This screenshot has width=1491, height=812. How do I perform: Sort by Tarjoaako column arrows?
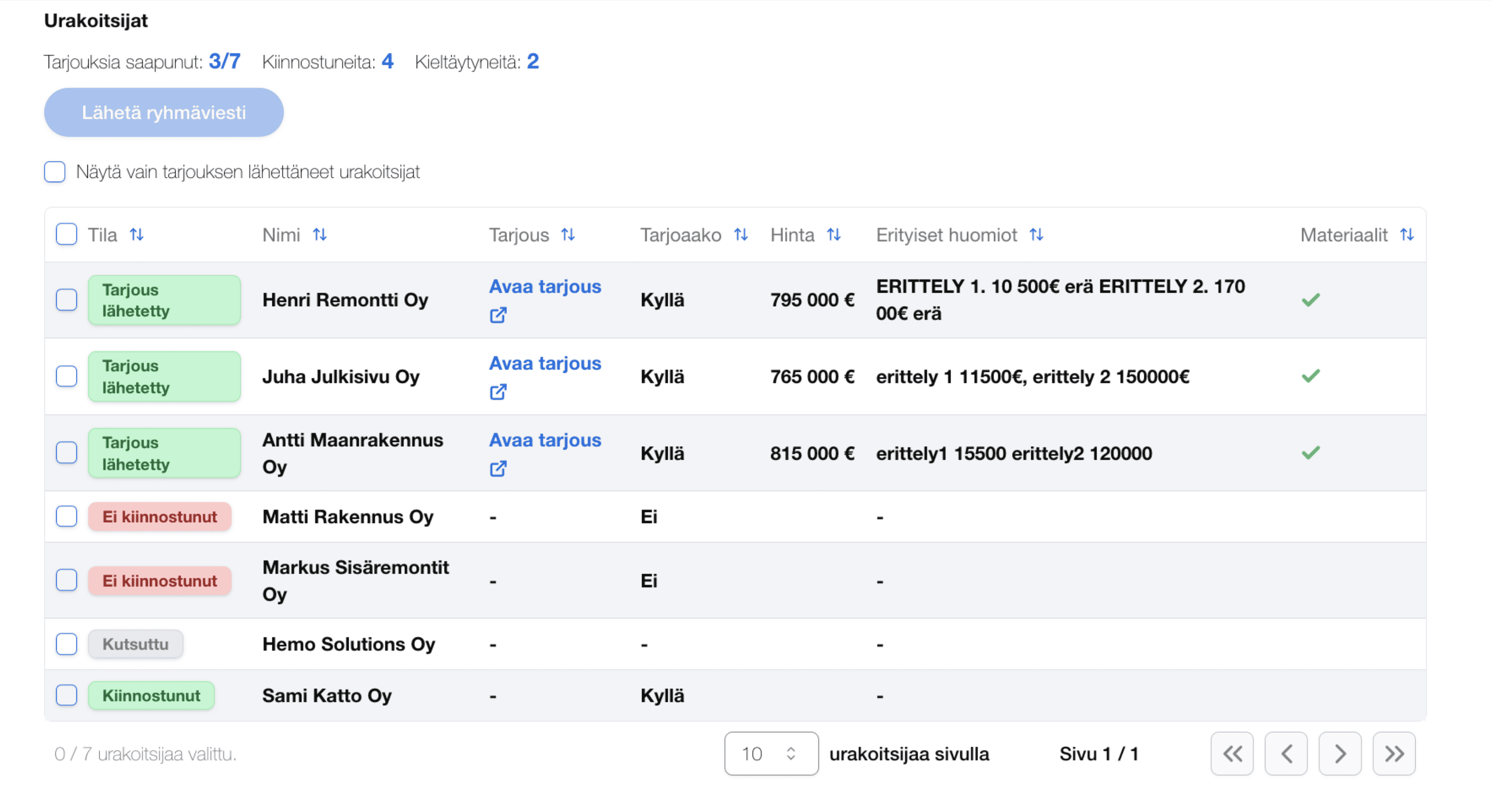pyautogui.click(x=741, y=235)
